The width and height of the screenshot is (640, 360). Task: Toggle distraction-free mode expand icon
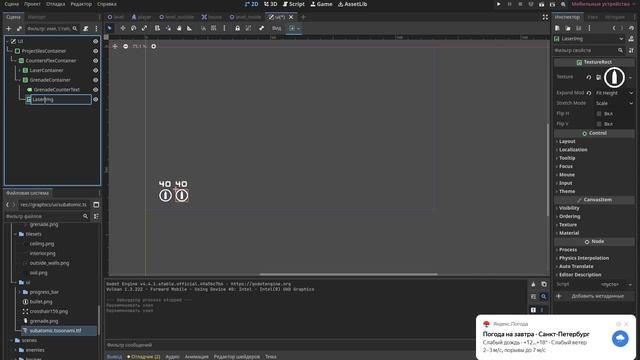545,17
